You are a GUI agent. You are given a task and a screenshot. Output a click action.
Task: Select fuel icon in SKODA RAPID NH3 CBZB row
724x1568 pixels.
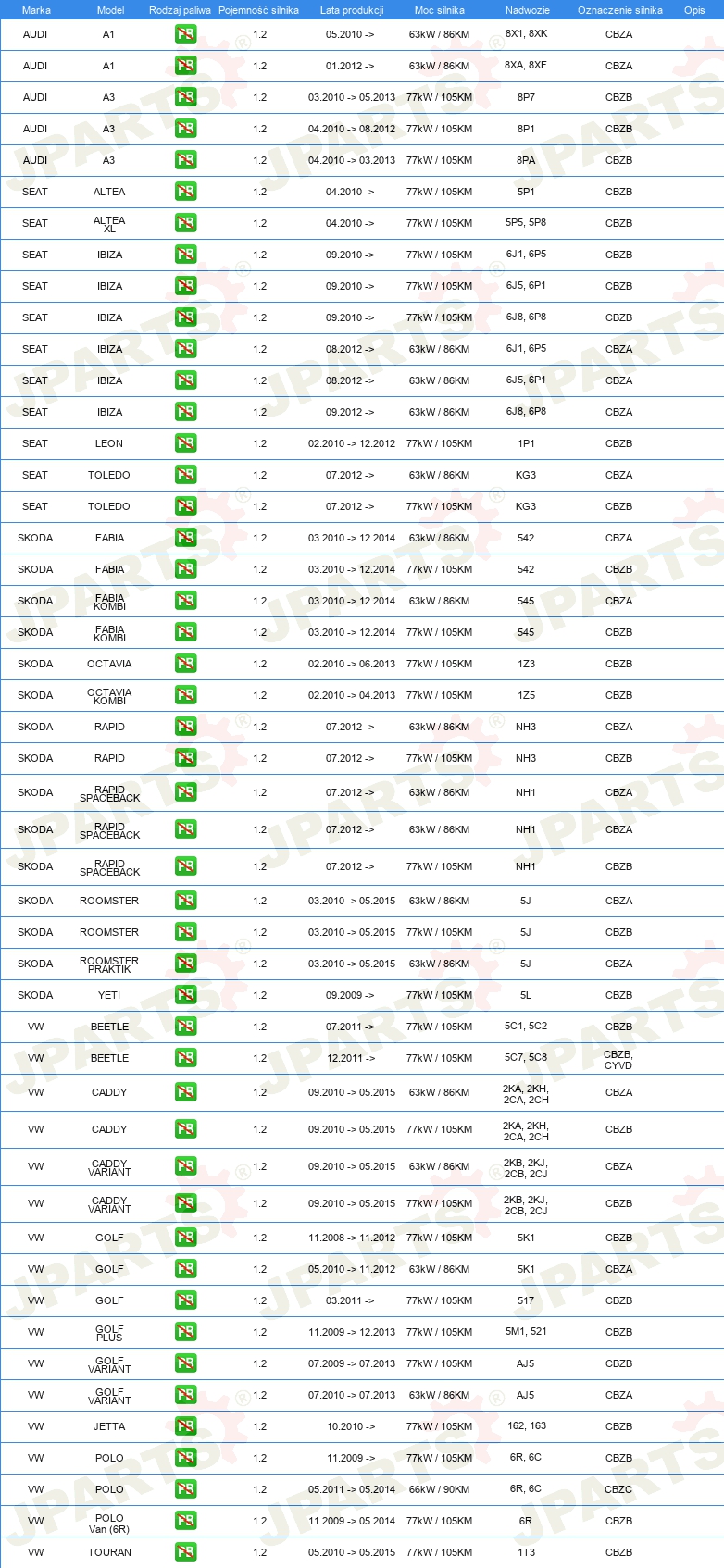[185, 758]
